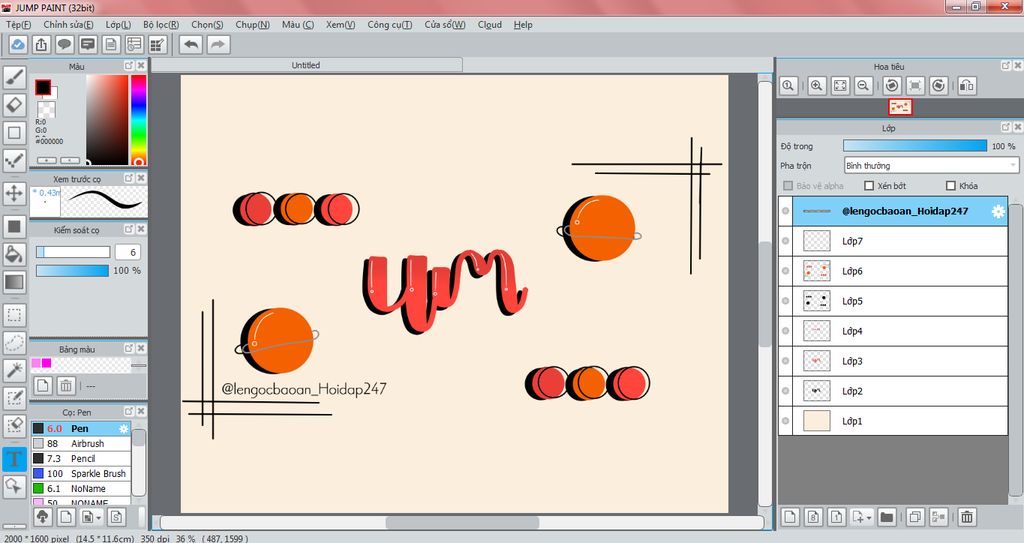Add a new layer folder
The height and width of the screenshot is (543, 1024).
click(x=886, y=517)
